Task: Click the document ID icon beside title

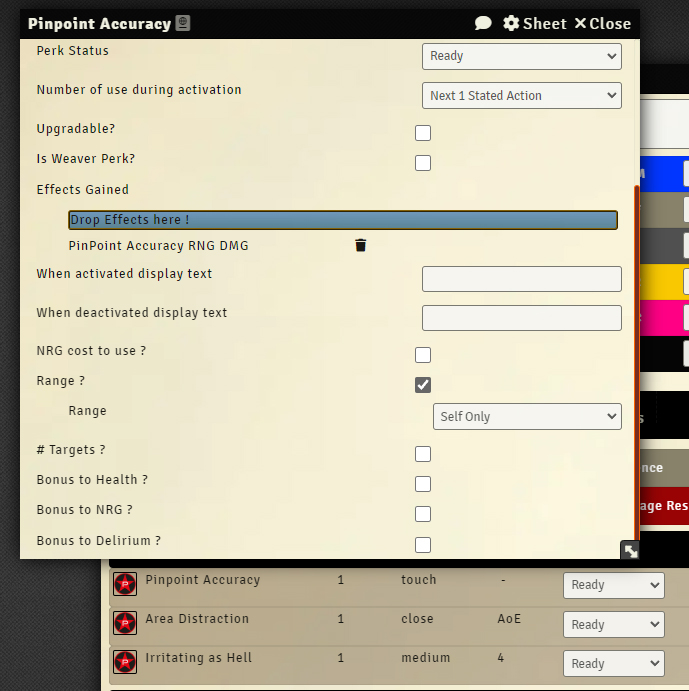Action: (x=183, y=23)
